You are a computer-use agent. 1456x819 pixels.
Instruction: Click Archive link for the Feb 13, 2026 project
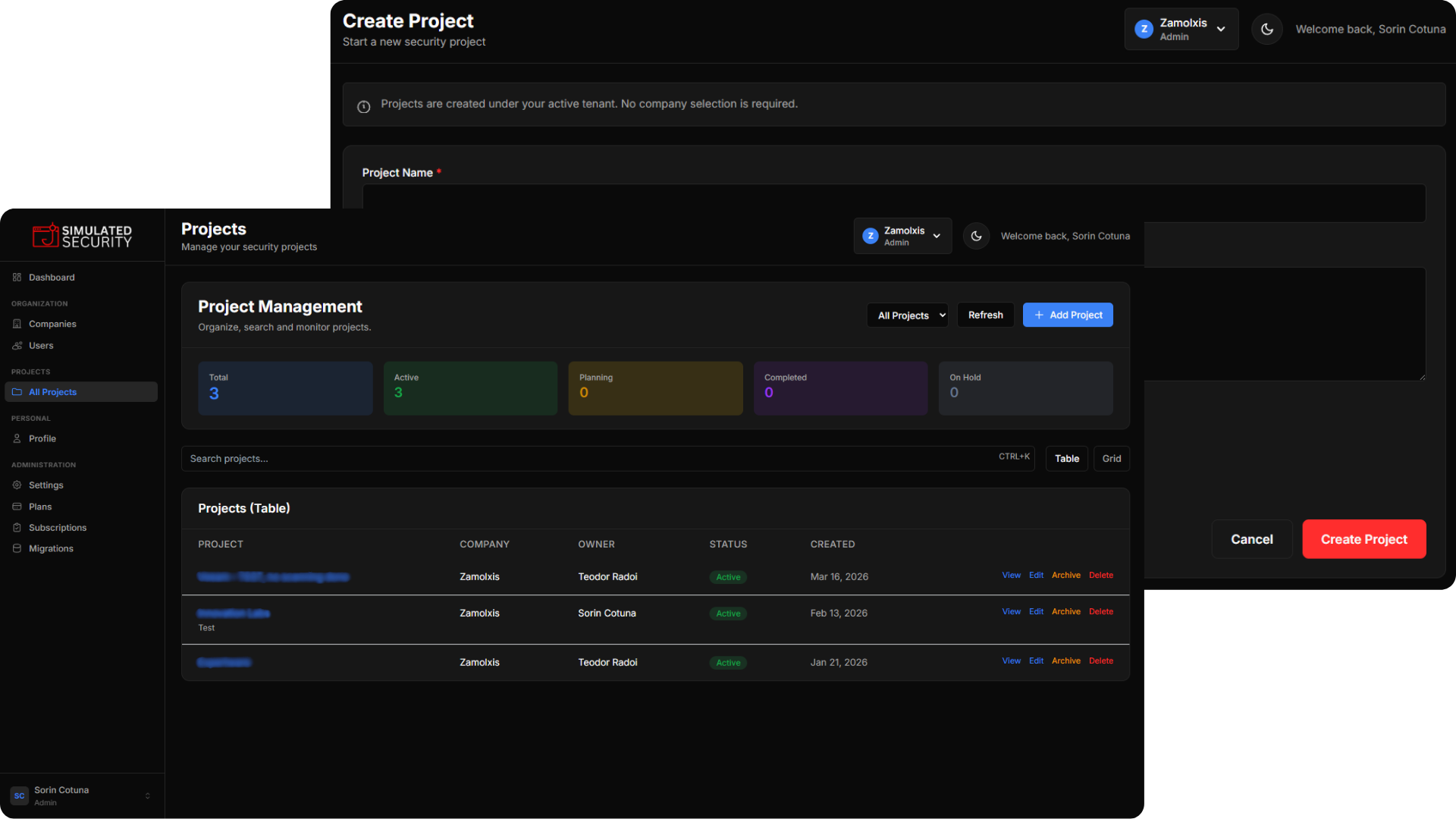(1065, 612)
